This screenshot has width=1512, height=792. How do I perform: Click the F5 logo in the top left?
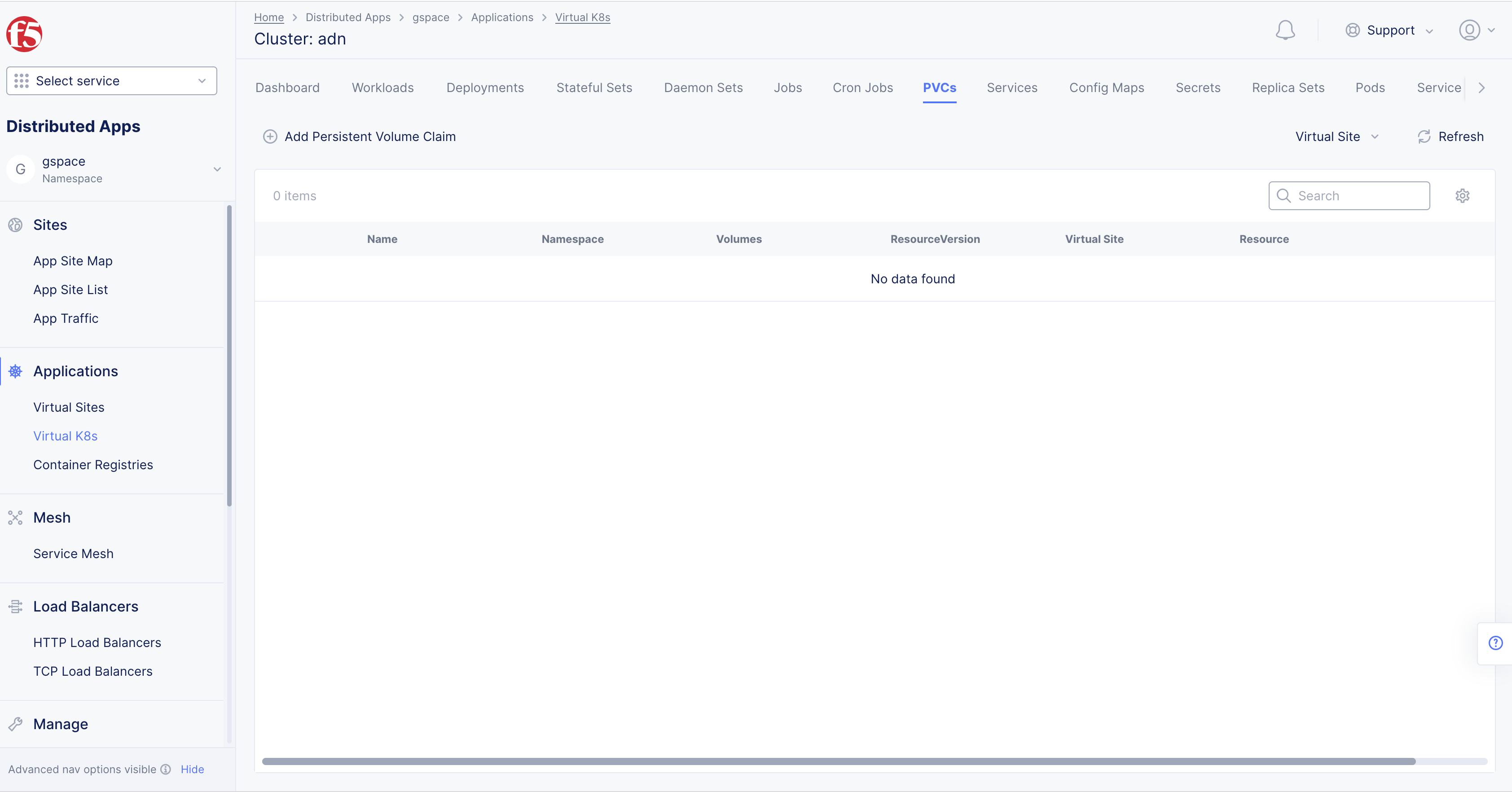tap(24, 34)
